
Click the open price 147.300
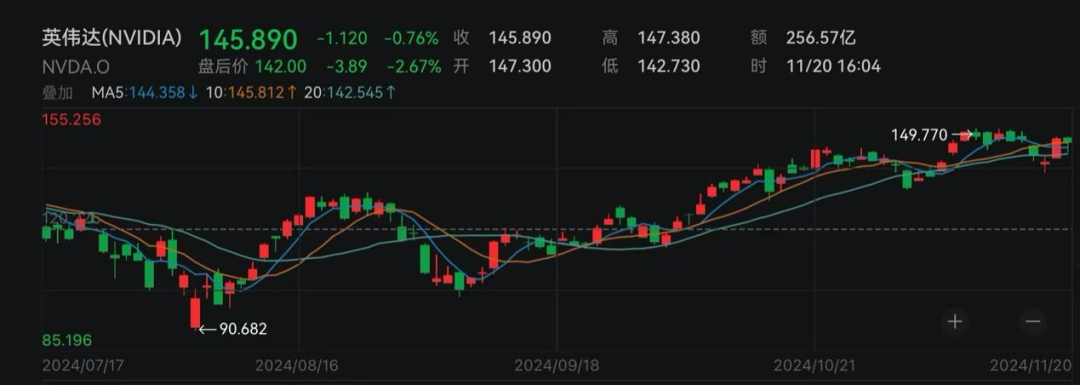[x=520, y=66]
